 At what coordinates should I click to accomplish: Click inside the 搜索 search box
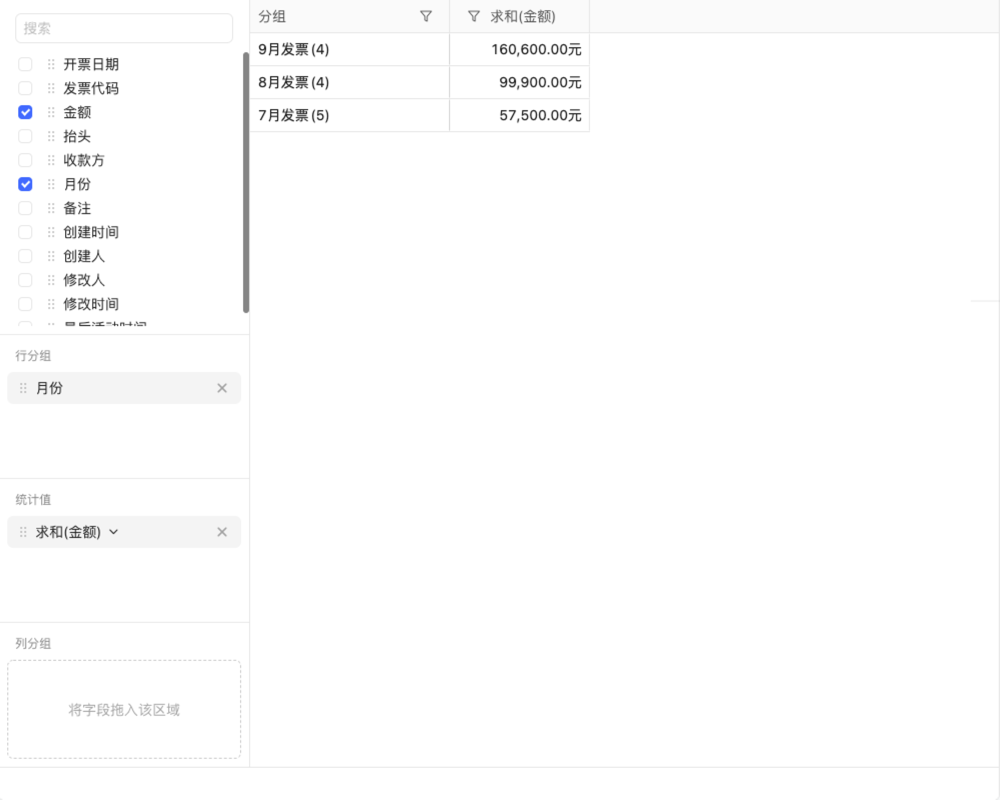pyautogui.click(x=124, y=28)
